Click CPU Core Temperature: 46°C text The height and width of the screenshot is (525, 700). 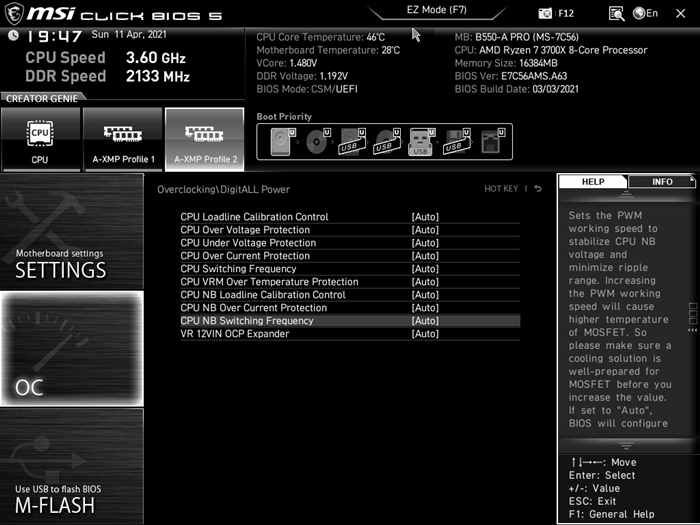(321, 37)
